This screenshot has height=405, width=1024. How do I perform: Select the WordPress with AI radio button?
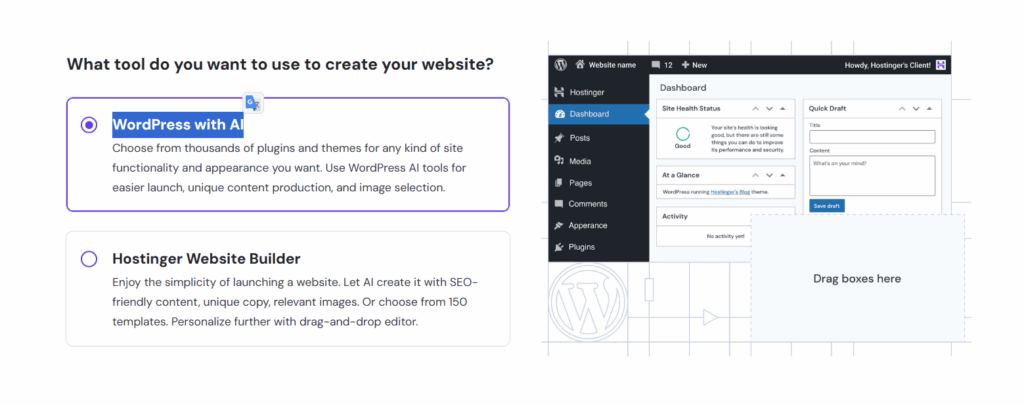89,125
